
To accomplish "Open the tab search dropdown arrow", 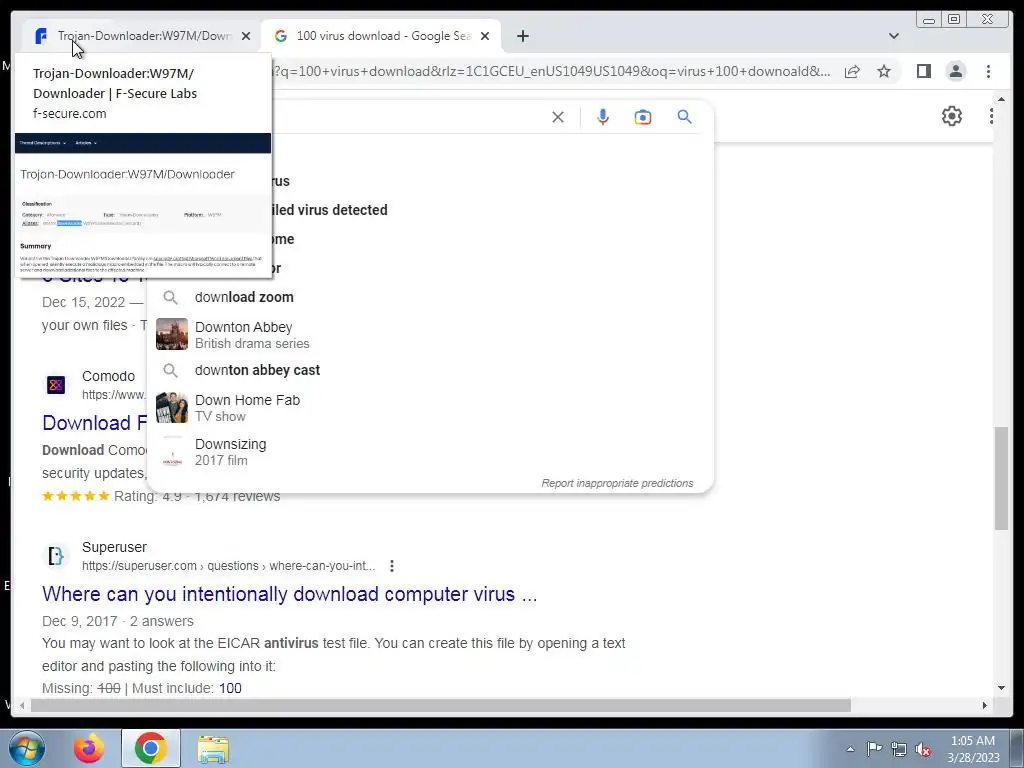I will [893, 36].
